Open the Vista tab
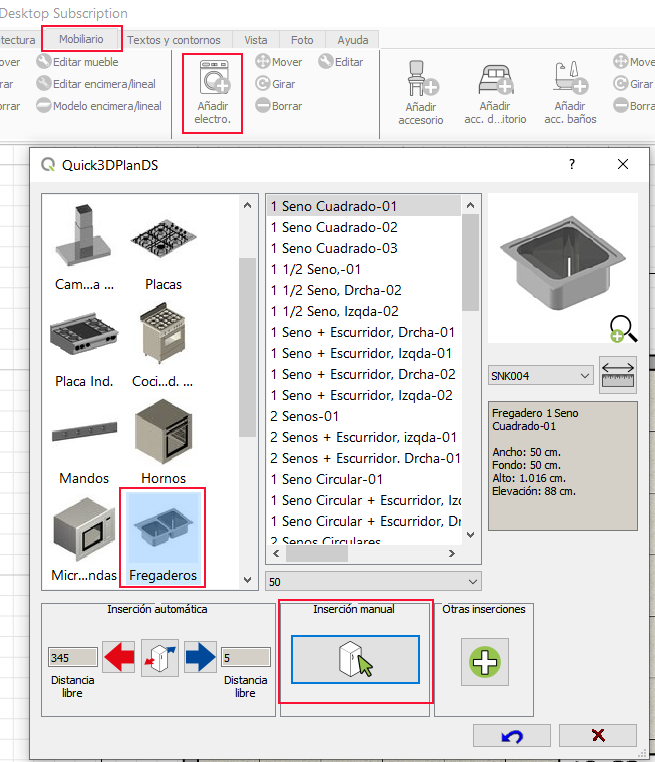The width and height of the screenshot is (655, 762). [255, 40]
